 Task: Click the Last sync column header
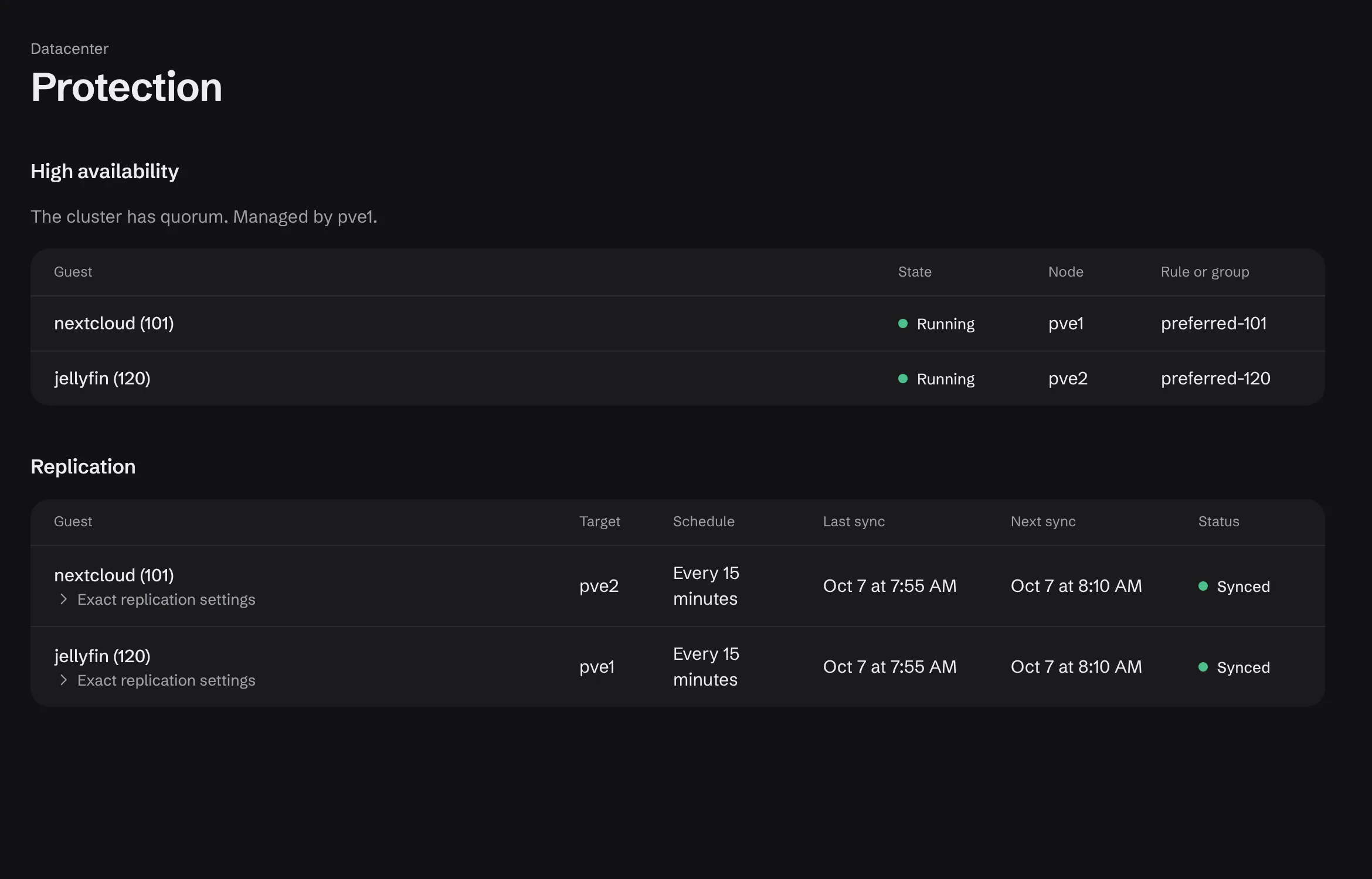point(854,522)
